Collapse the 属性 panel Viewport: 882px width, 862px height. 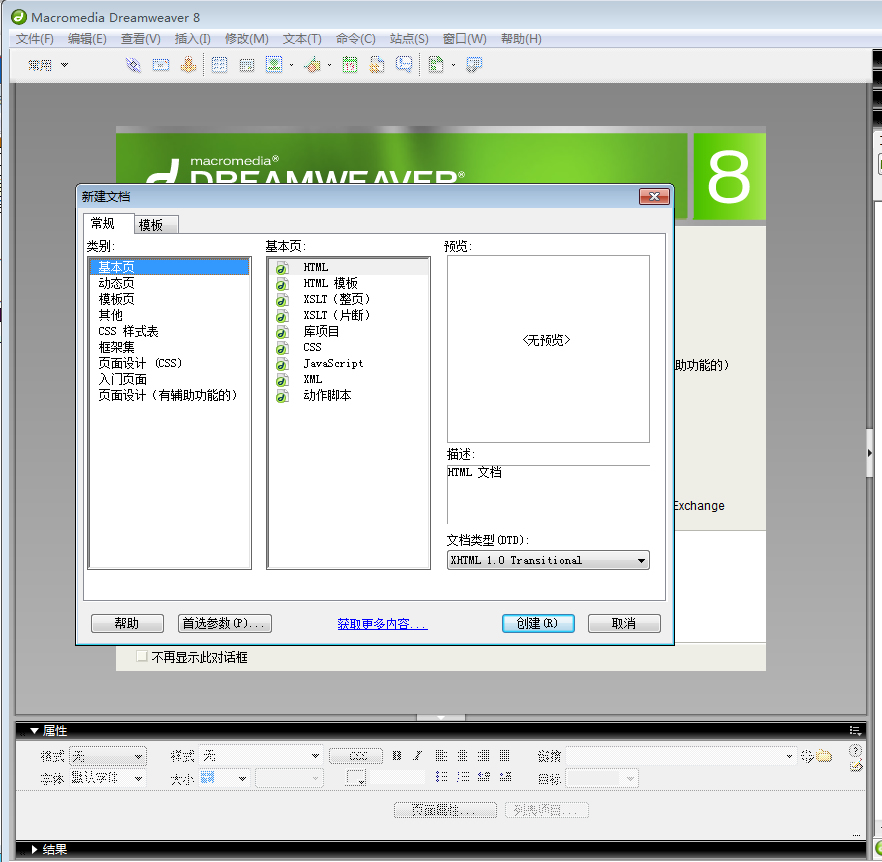34,731
